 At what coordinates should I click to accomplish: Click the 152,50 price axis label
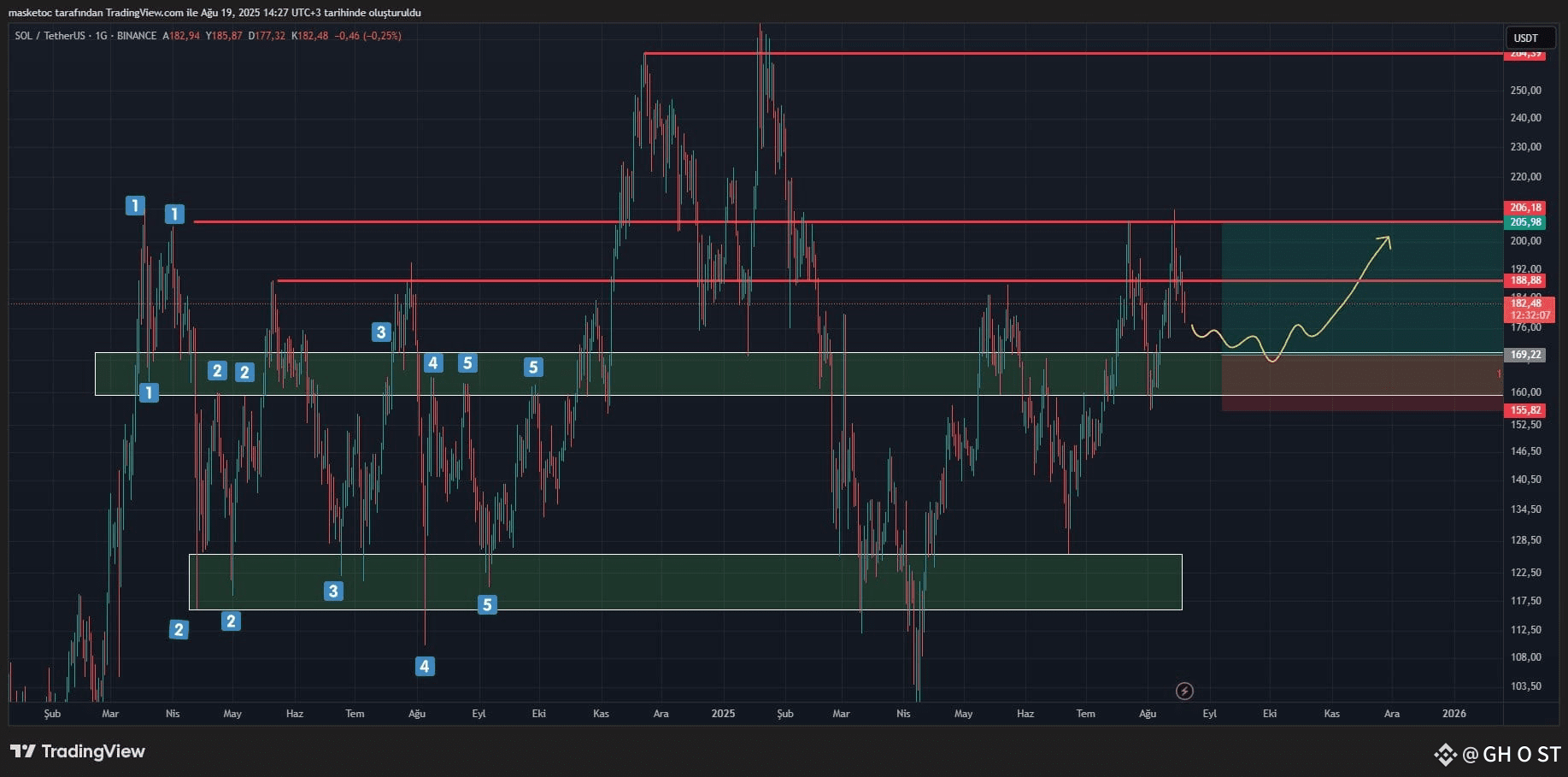click(x=1526, y=425)
